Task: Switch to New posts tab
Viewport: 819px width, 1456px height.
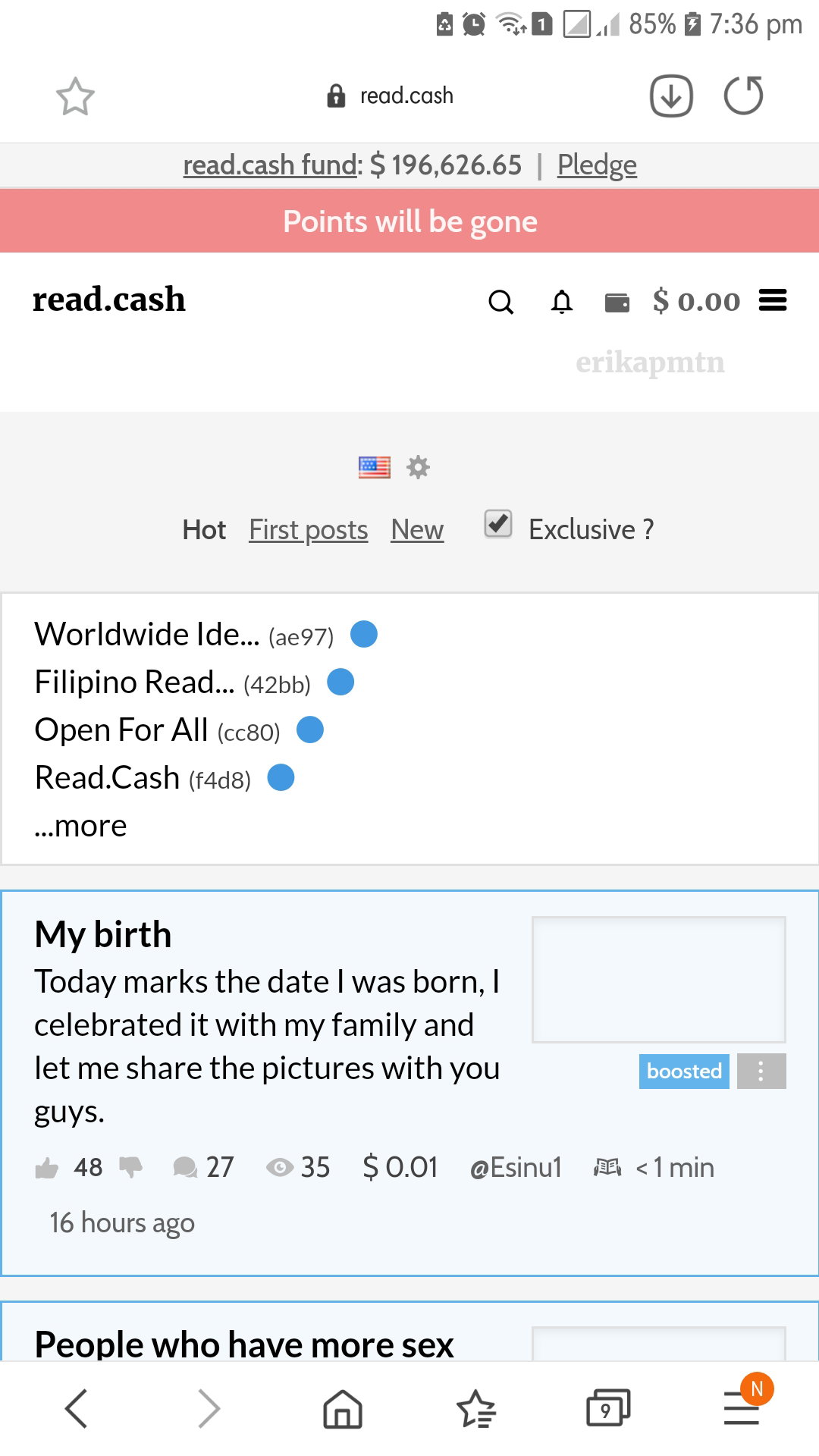Action: pyautogui.click(x=417, y=529)
